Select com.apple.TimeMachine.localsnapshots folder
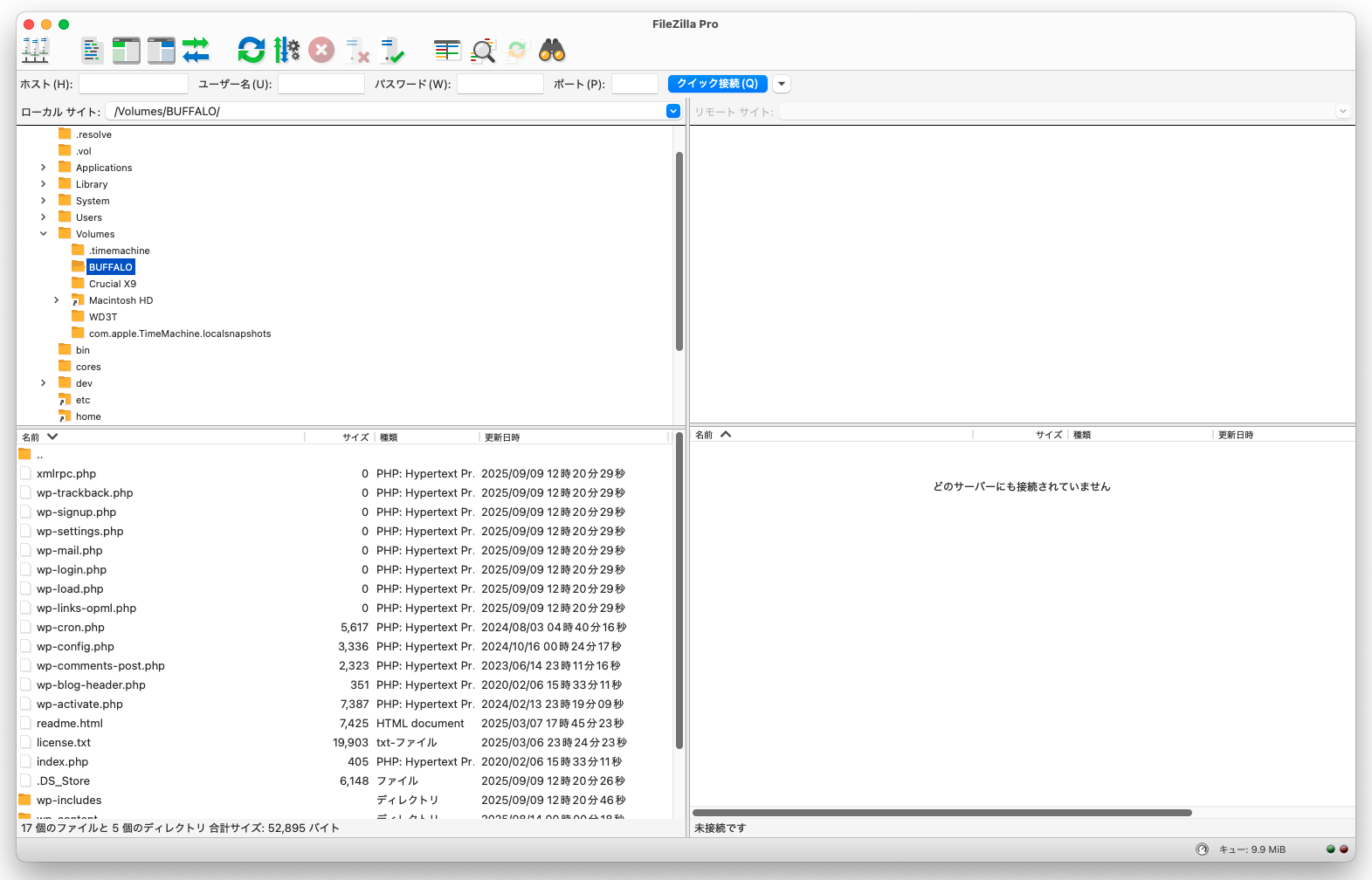This screenshot has height=880, width=1372. [x=180, y=333]
